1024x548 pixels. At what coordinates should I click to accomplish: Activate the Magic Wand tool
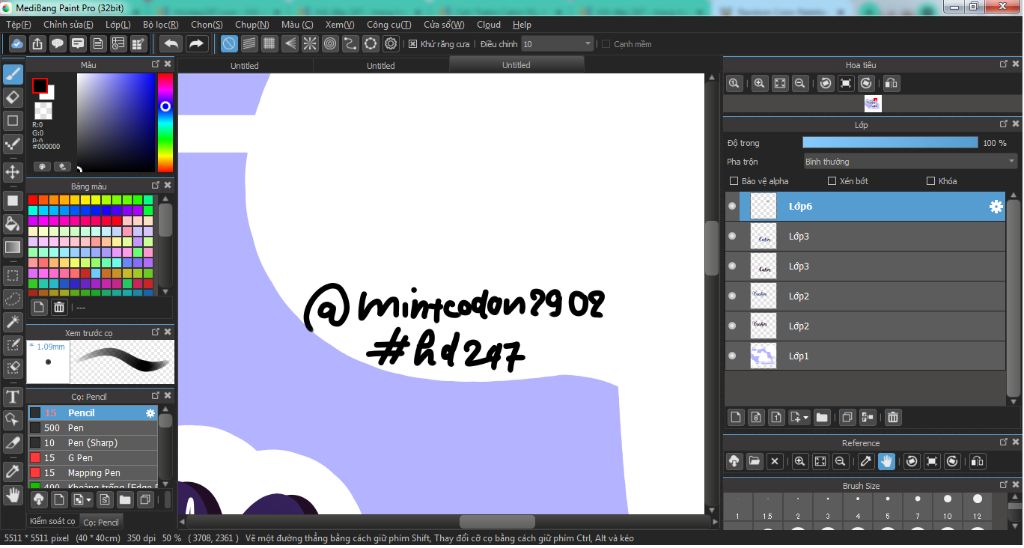pyautogui.click(x=12, y=321)
